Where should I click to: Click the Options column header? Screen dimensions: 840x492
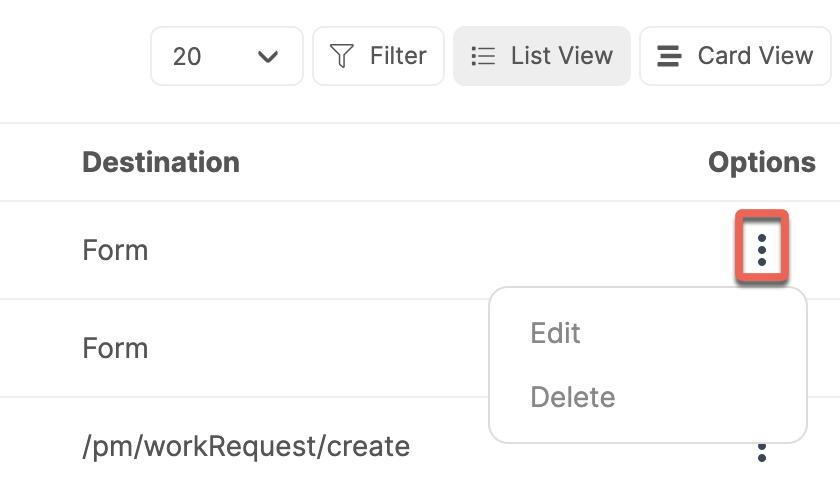(762, 162)
